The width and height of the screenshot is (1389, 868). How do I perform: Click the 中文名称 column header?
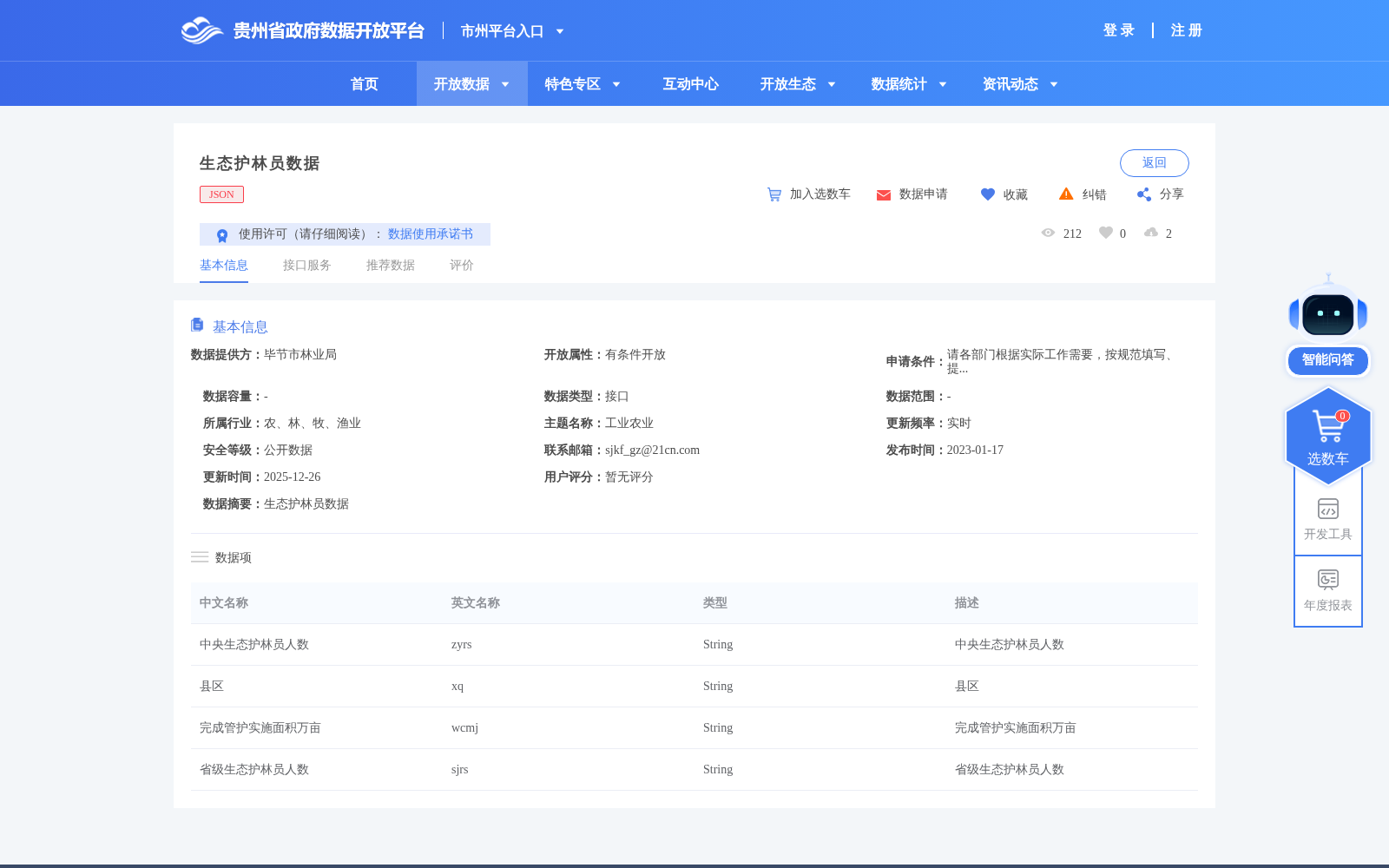point(224,603)
